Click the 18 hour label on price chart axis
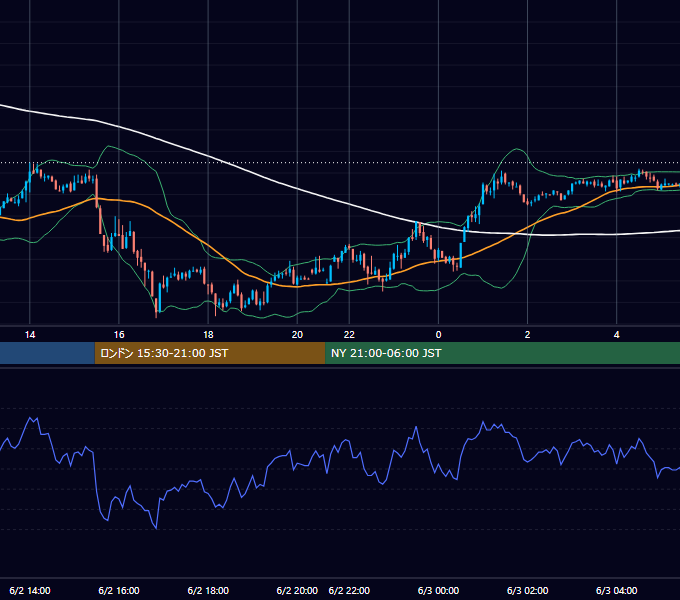Image resolution: width=680 pixels, height=600 pixels. 208,335
